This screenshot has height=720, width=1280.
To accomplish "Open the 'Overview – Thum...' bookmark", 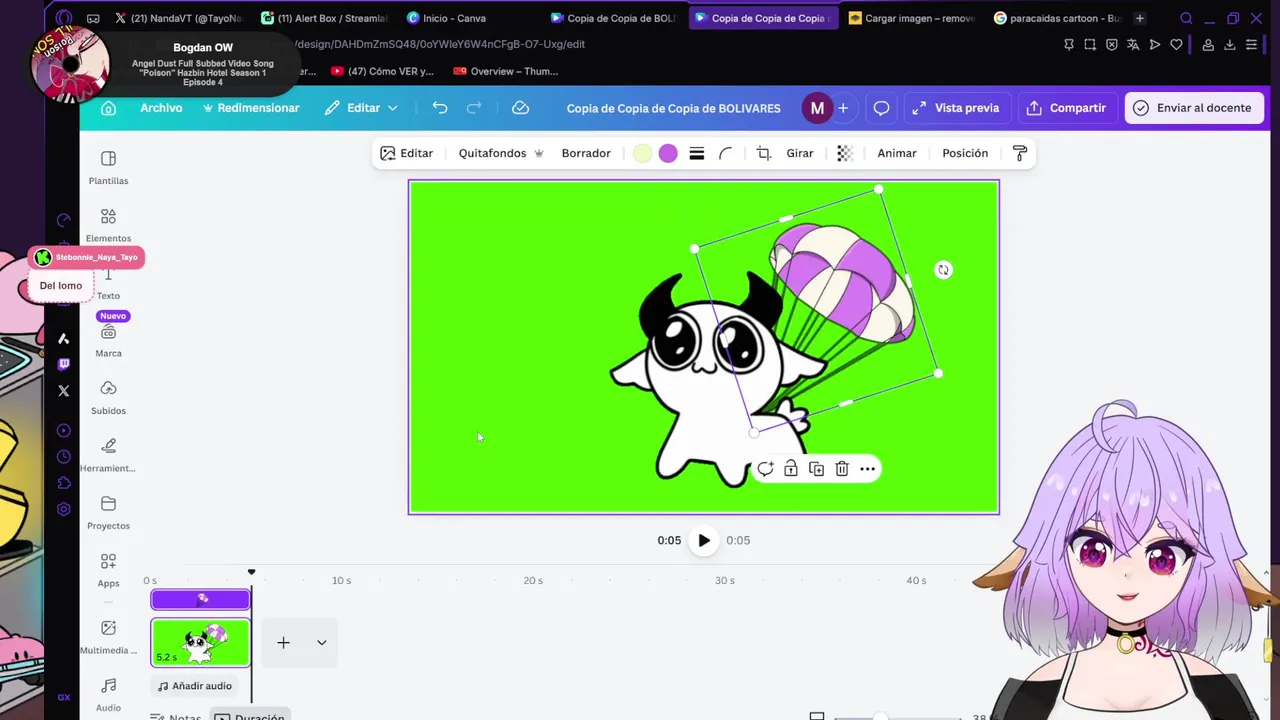I will pos(506,71).
